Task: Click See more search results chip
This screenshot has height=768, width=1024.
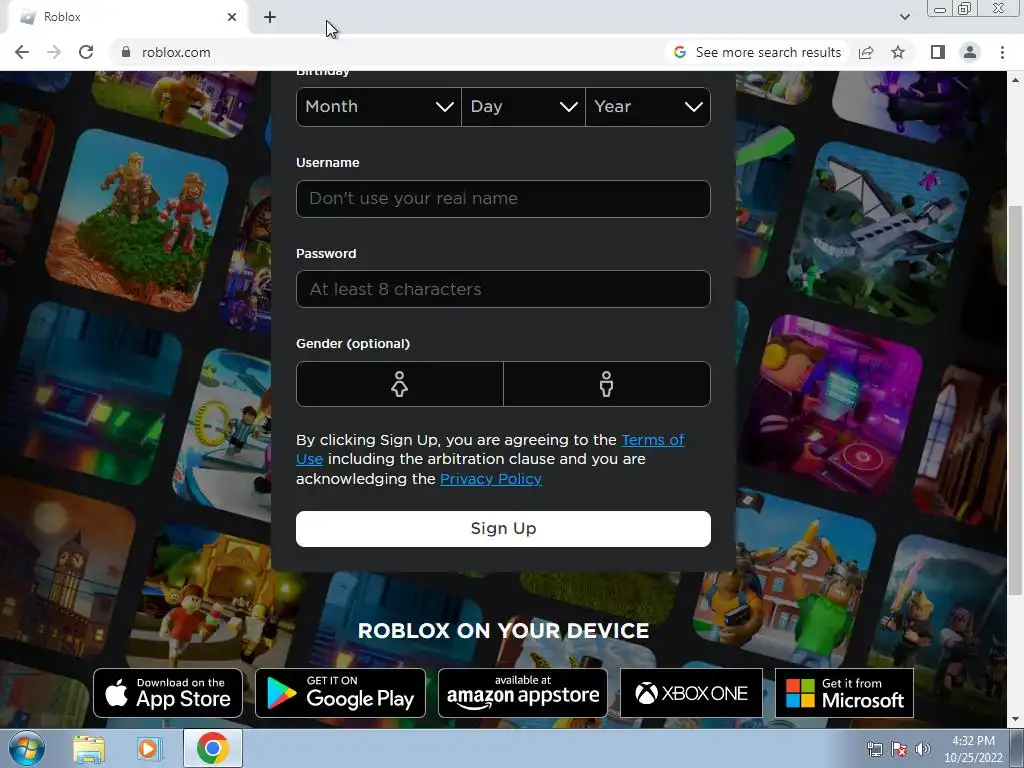Action: (x=758, y=52)
